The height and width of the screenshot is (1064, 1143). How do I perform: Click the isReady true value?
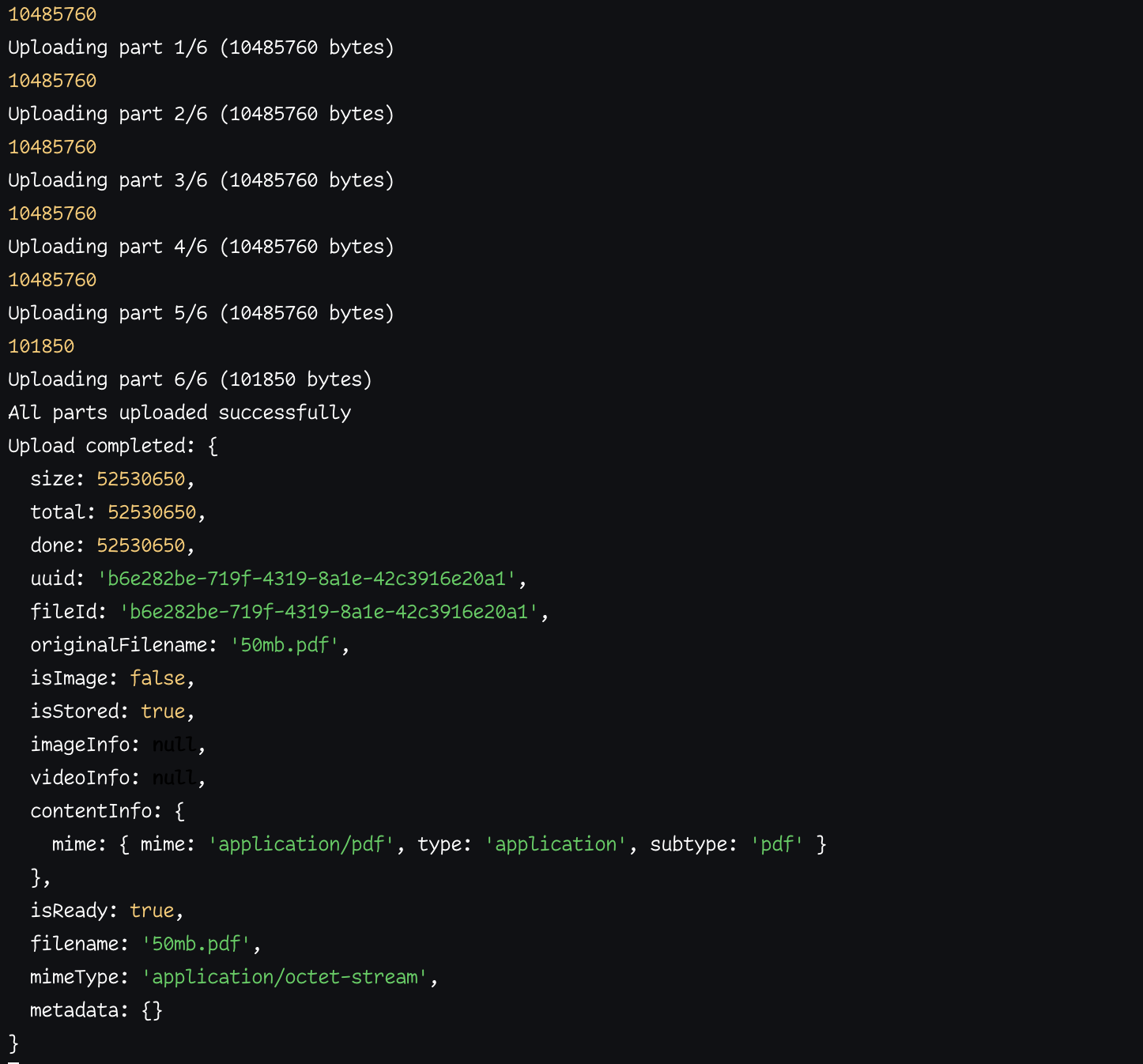[x=152, y=911]
